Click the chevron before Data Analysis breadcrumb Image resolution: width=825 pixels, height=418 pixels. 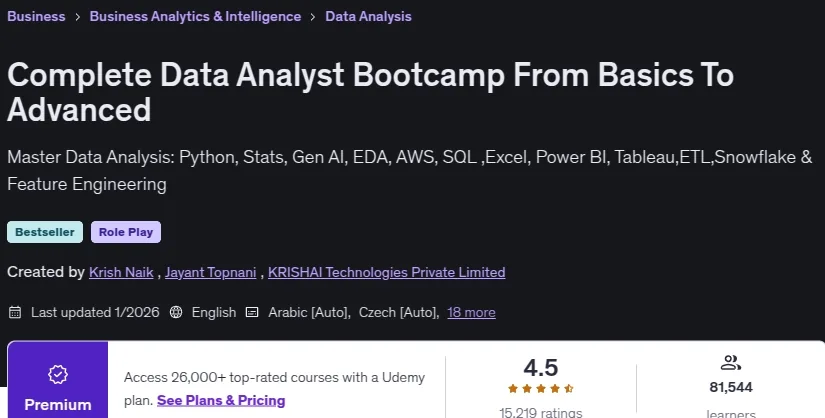tap(313, 17)
